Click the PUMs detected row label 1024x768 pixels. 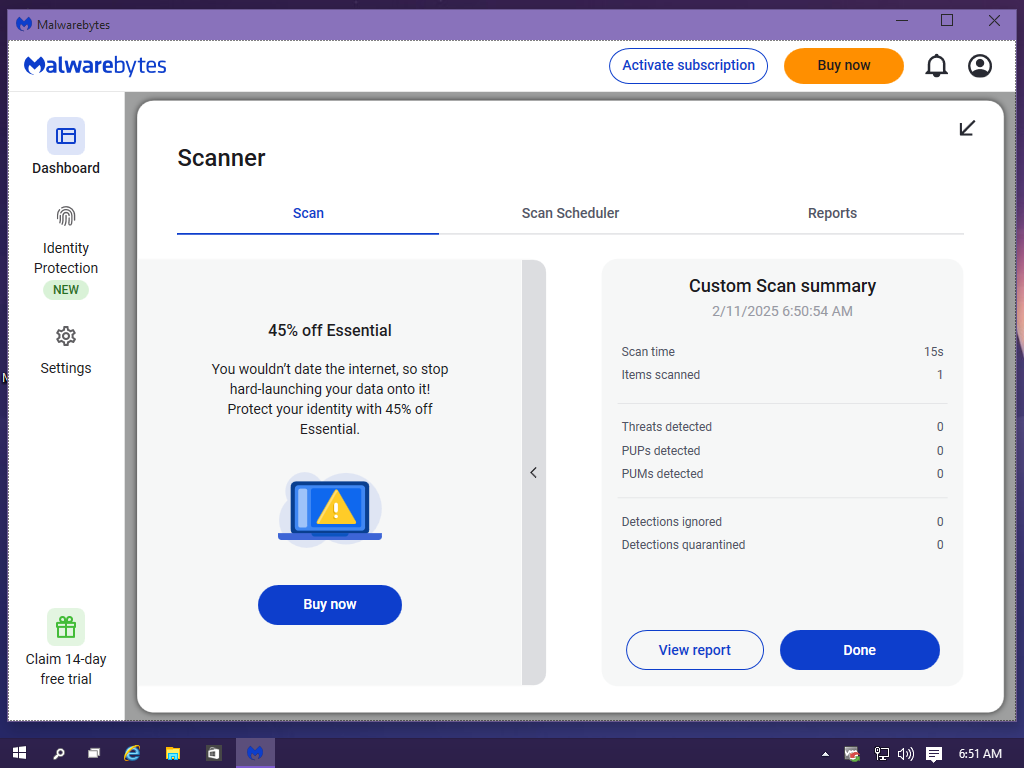[662, 474]
